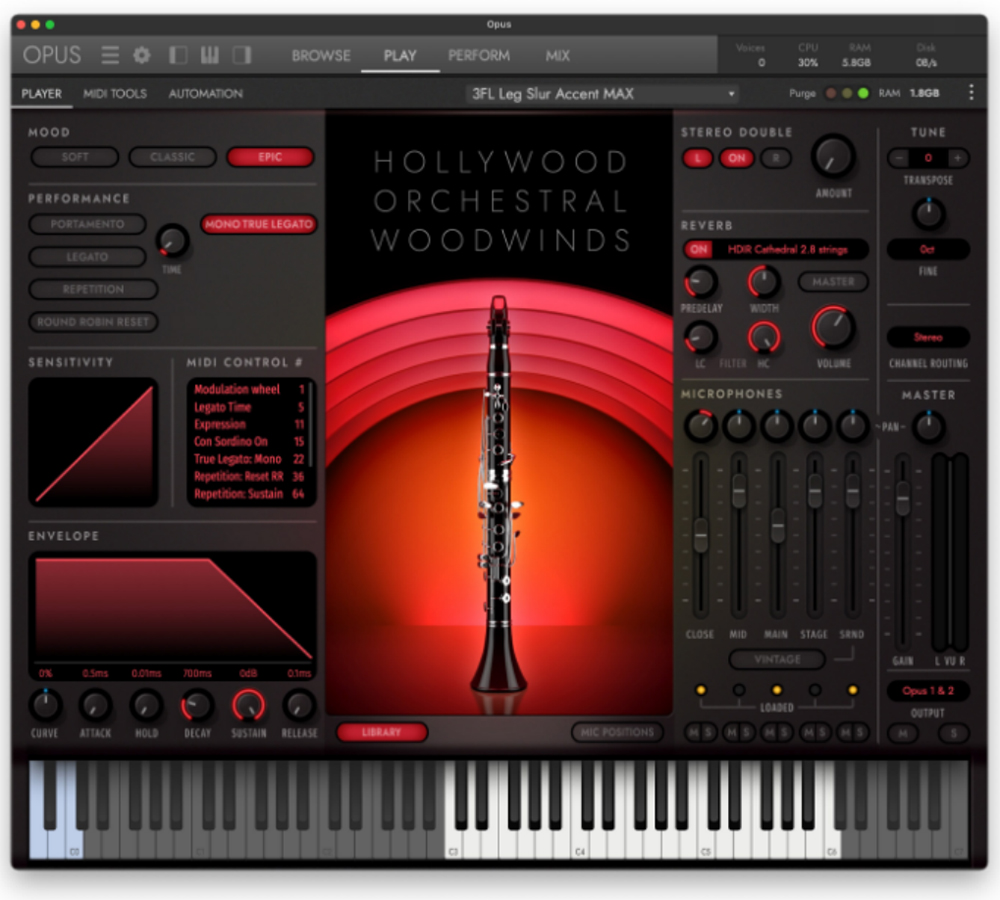The width and height of the screenshot is (1000, 900).
Task: Click the reverb LC filter knob
Action: pyautogui.click(x=700, y=337)
